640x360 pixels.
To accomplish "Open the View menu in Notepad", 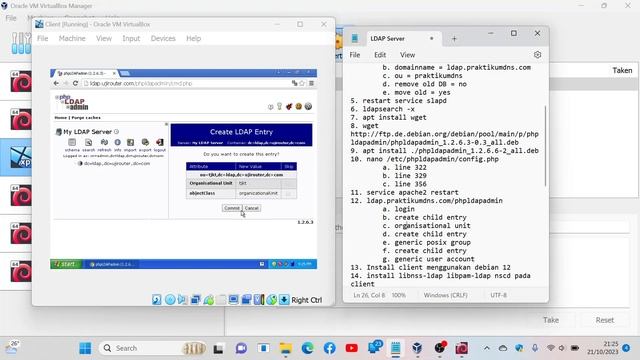I will (x=407, y=55).
